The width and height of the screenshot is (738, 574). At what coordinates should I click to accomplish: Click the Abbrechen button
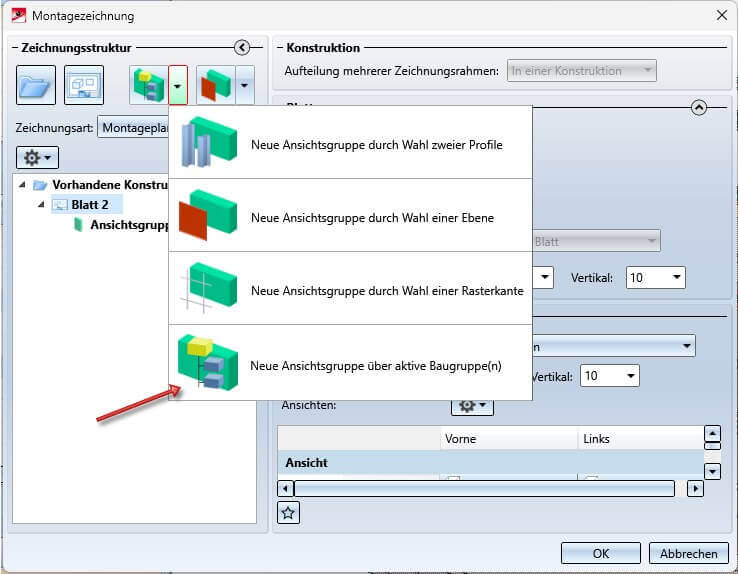tap(689, 553)
